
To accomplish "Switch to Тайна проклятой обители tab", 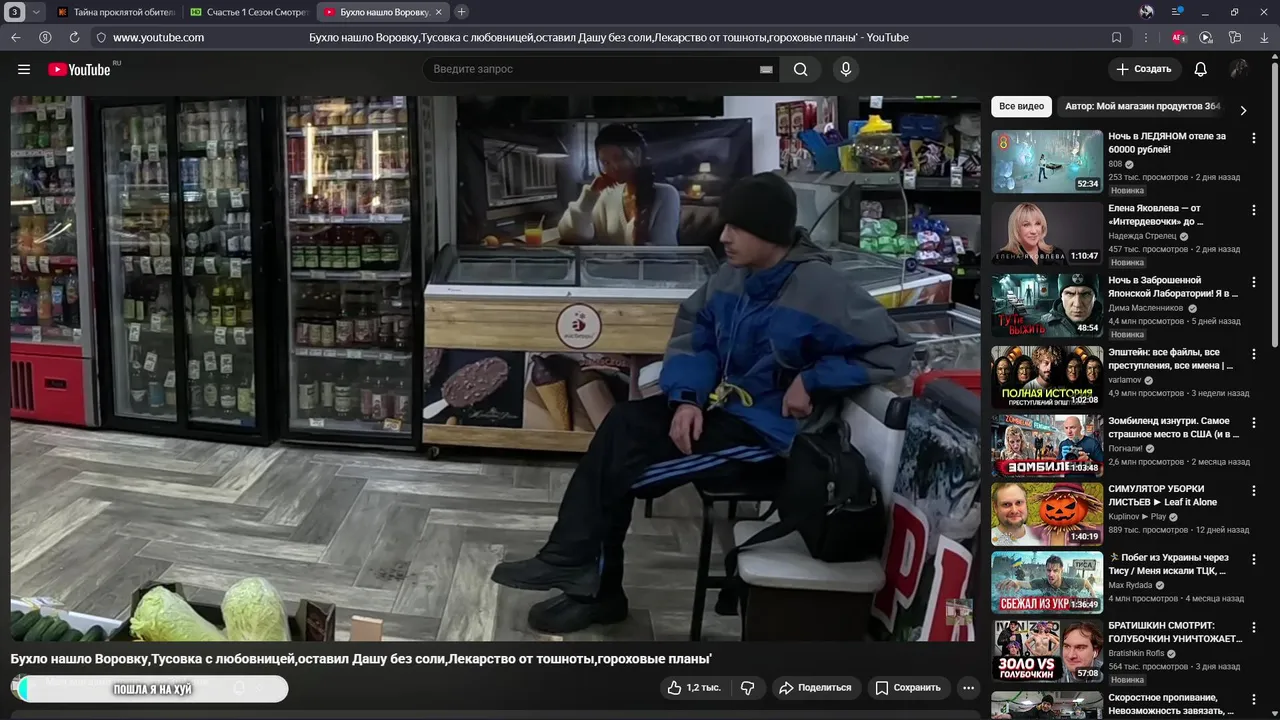I will pos(115,12).
